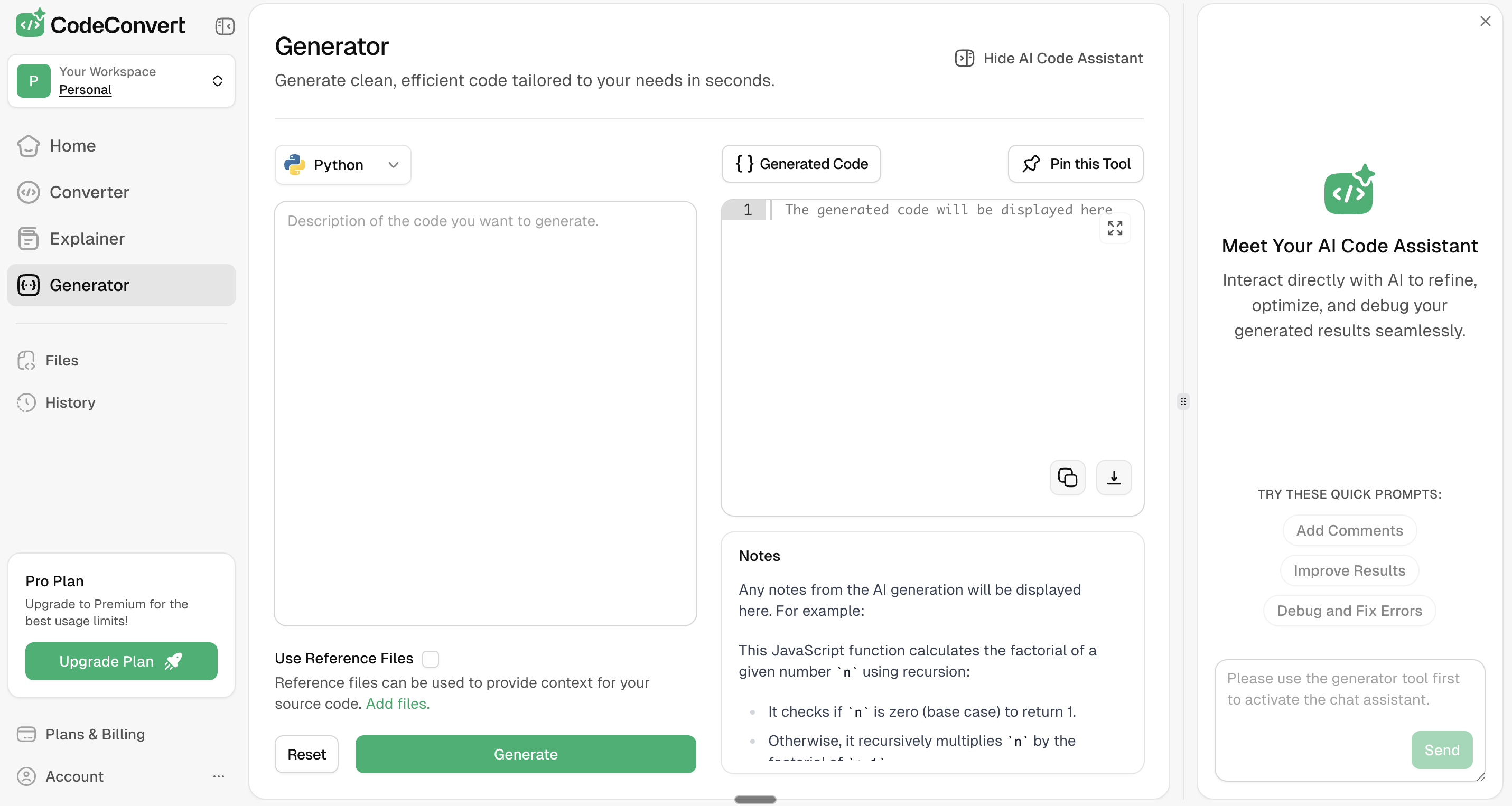Click the CodeConvert logo icon

pyautogui.click(x=30, y=23)
